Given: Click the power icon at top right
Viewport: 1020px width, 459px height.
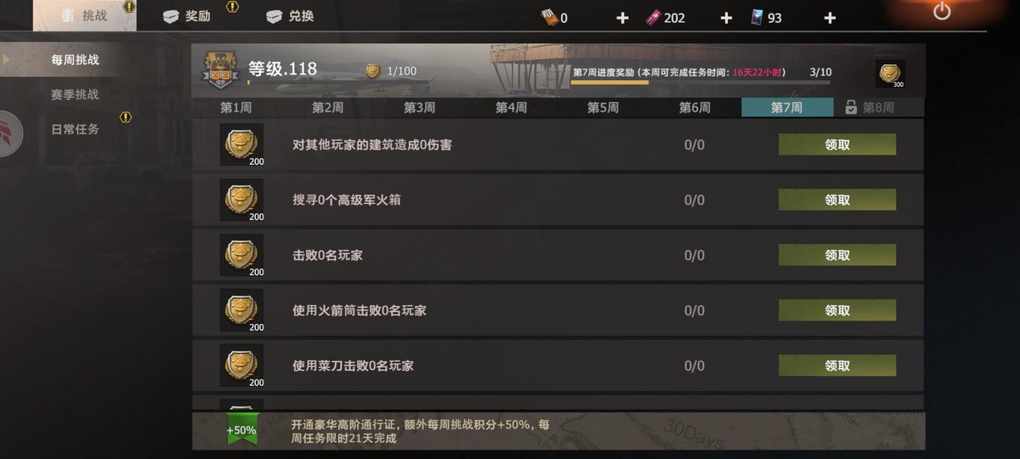Looking at the screenshot, I should pos(941,11).
